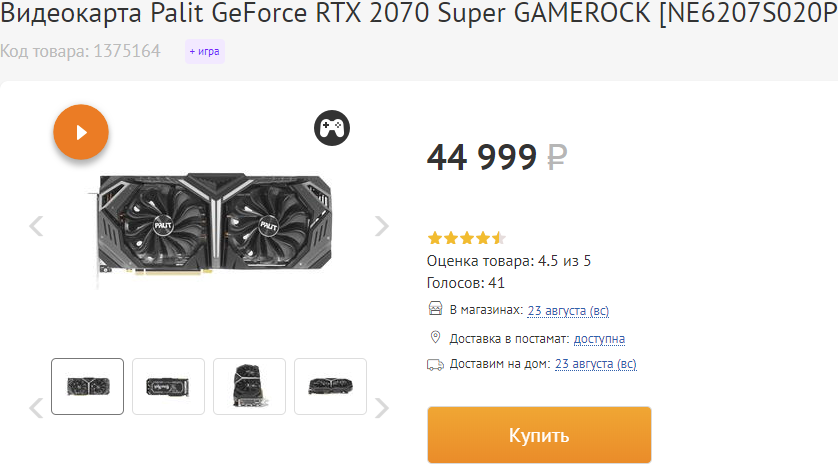Image resolution: width=838 pixels, height=467 pixels.
Task: Select second thumbnail of video card
Action: (x=168, y=386)
